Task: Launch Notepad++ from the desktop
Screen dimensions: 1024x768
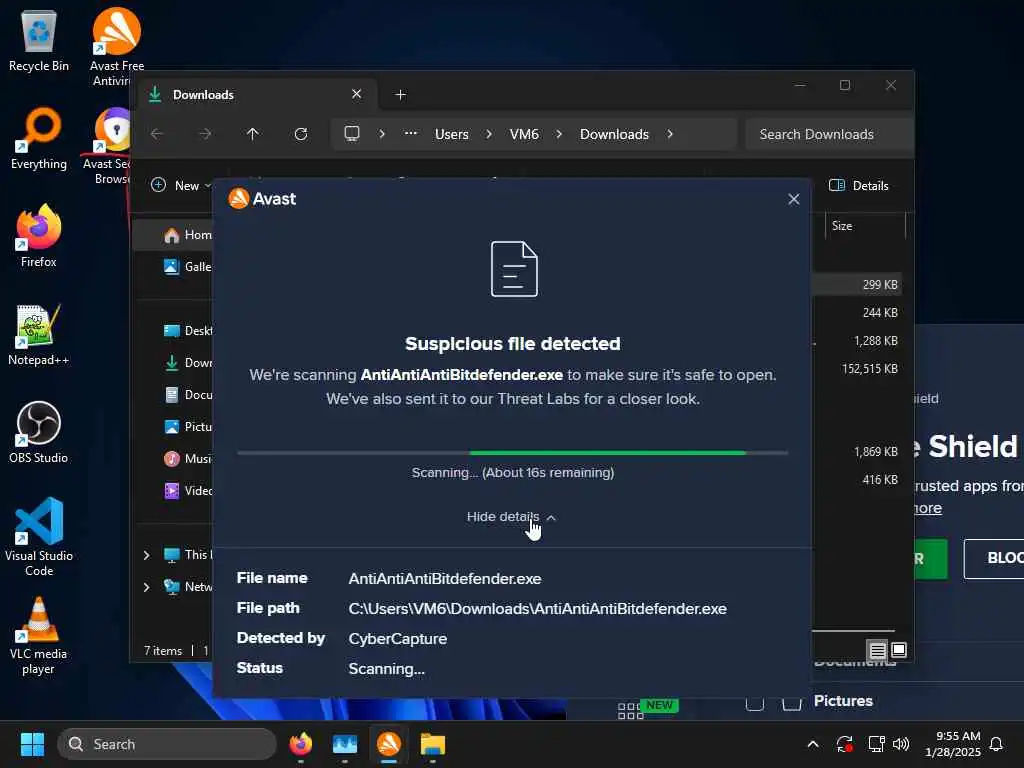Action: point(39,334)
